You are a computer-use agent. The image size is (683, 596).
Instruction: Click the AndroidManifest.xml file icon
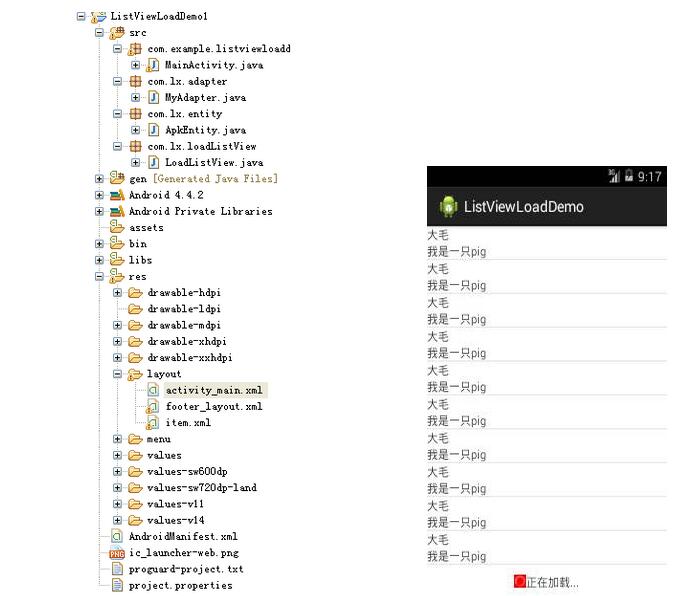click(117, 536)
